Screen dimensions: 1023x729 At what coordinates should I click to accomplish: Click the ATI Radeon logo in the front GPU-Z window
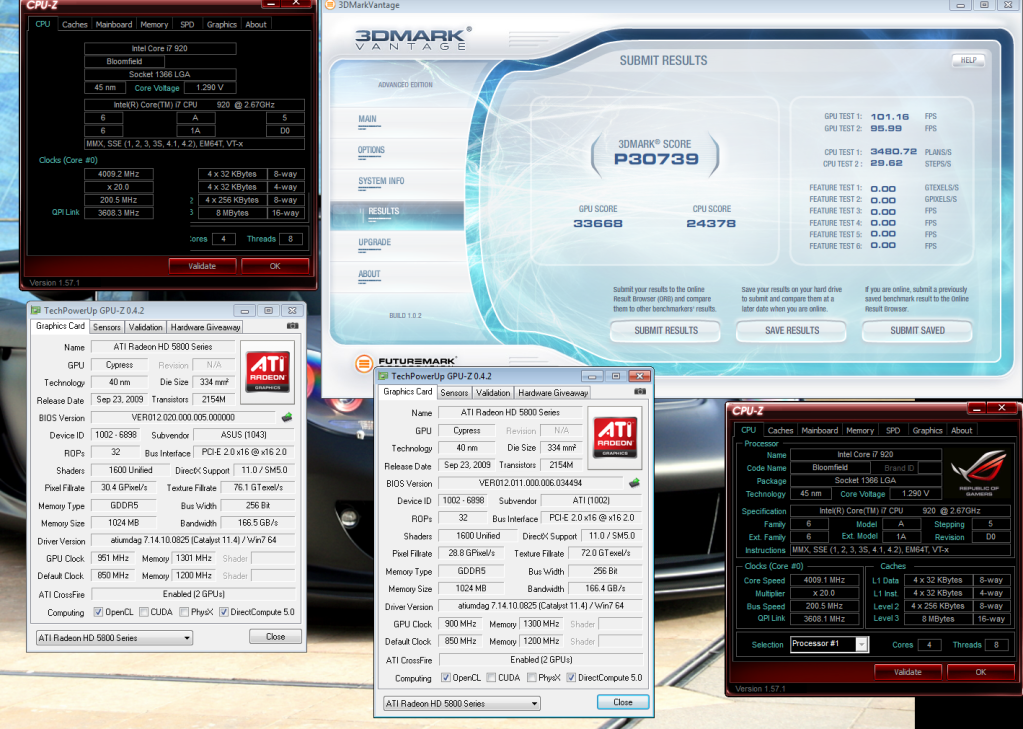click(x=614, y=437)
